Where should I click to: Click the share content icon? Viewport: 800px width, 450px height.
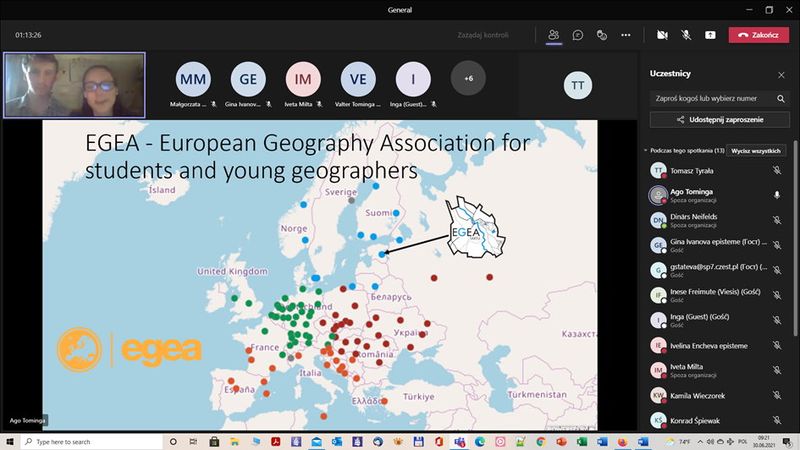point(710,35)
